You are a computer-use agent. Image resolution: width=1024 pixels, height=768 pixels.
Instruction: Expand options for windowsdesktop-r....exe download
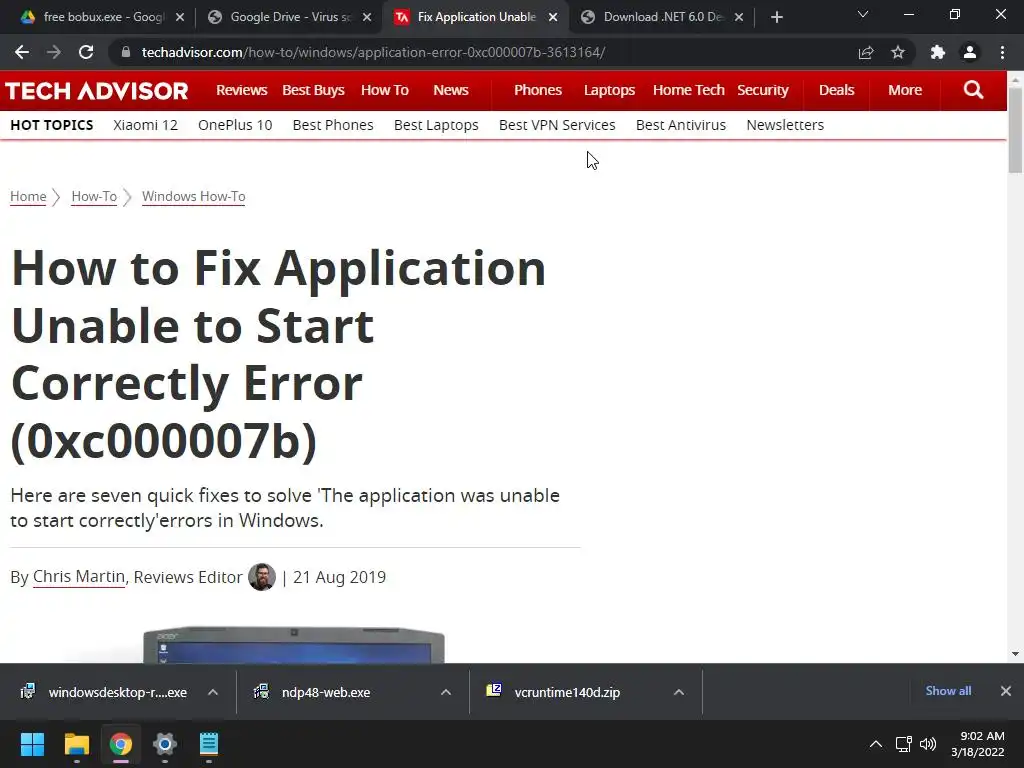coord(213,692)
